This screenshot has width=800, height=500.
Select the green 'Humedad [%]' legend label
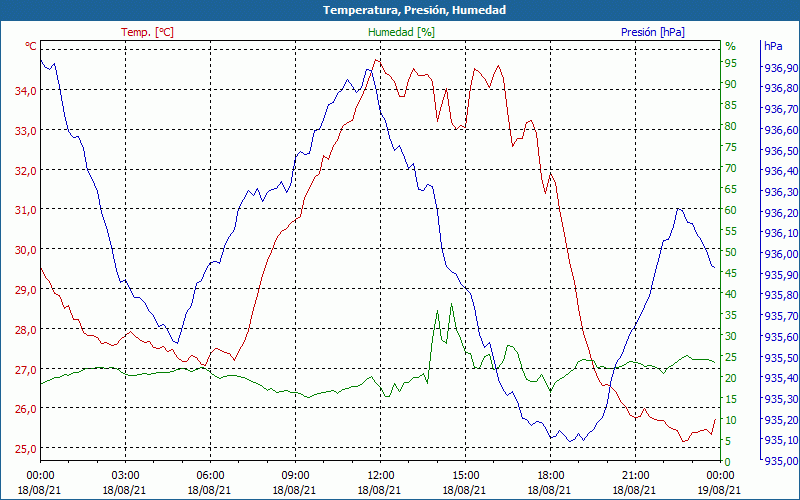pos(402,32)
